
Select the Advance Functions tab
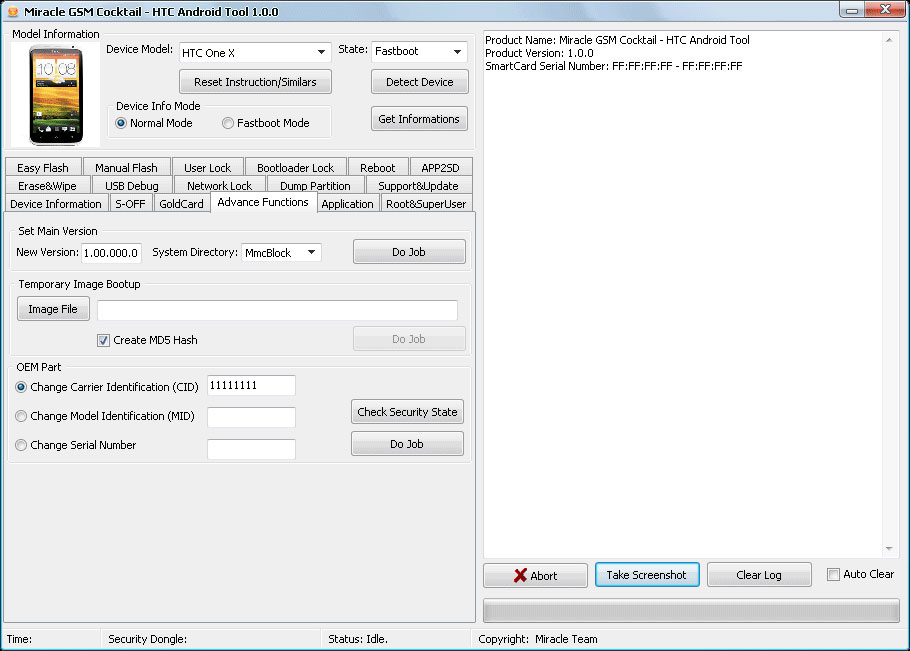coord(263,202)
